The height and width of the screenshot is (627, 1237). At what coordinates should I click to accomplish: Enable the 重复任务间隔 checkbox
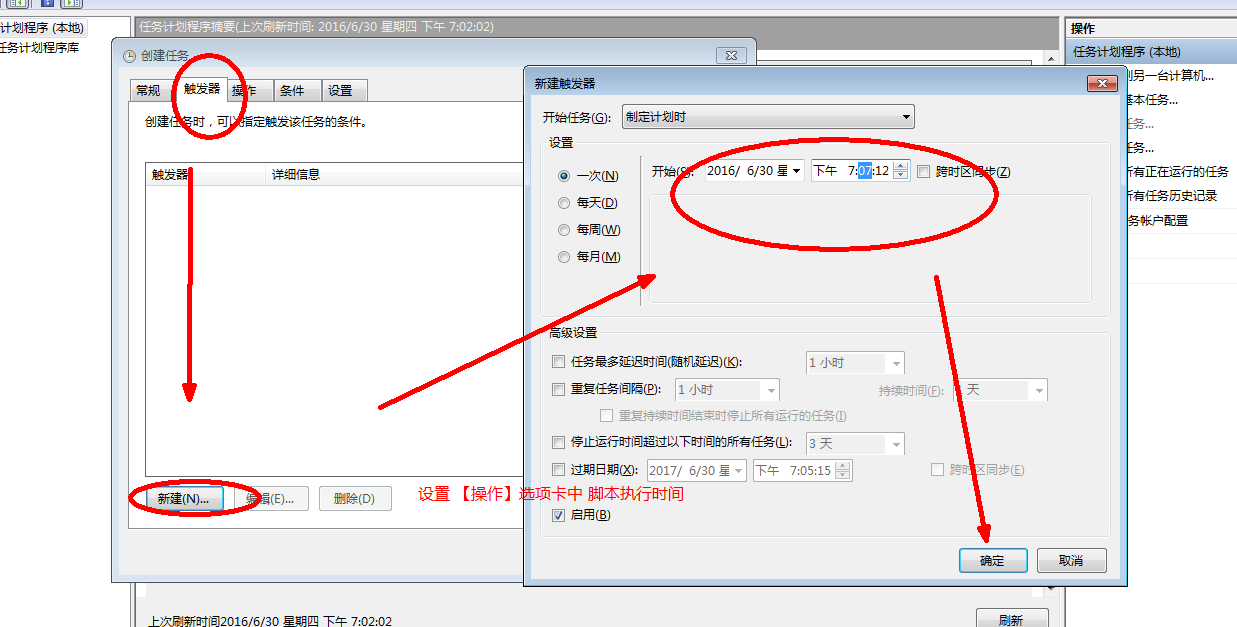[559, 389]
